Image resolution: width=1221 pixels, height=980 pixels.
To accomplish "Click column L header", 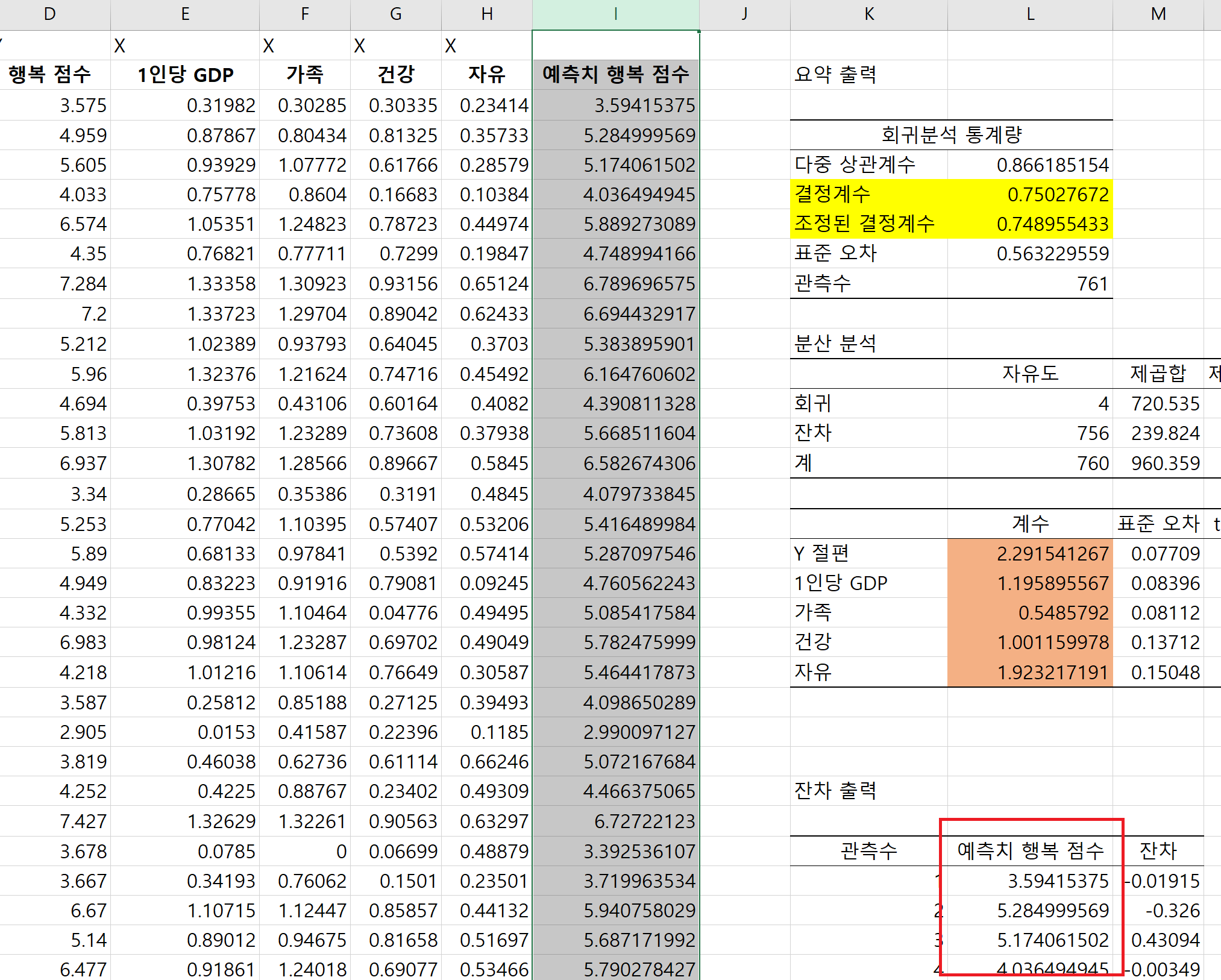I will (1030, 14).
